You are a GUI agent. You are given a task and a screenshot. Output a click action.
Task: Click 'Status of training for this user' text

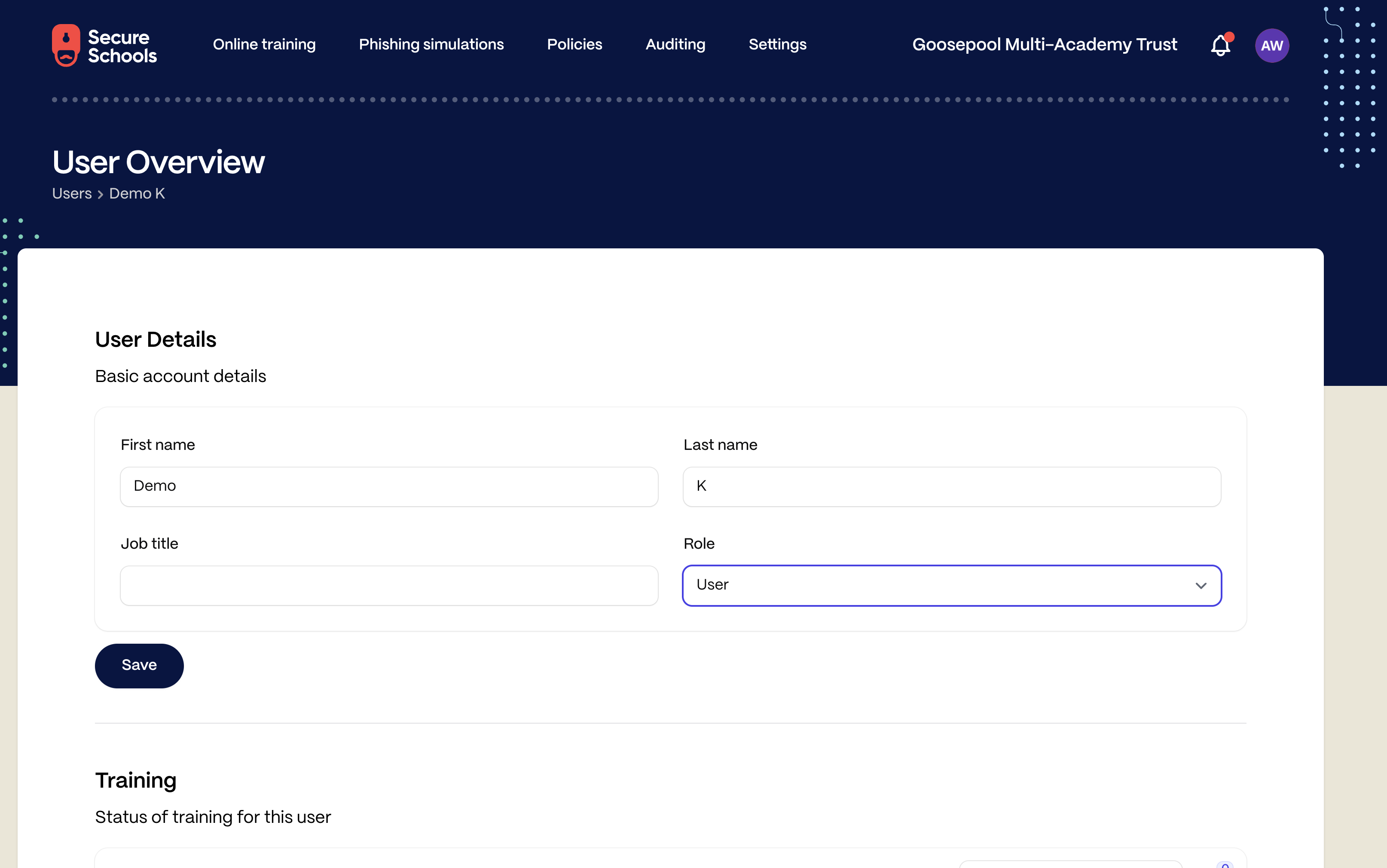point(213,817)
